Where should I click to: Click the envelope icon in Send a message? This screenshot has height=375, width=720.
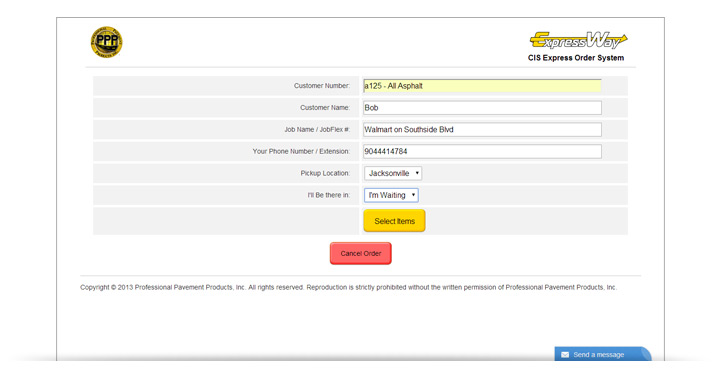(565, 355)
